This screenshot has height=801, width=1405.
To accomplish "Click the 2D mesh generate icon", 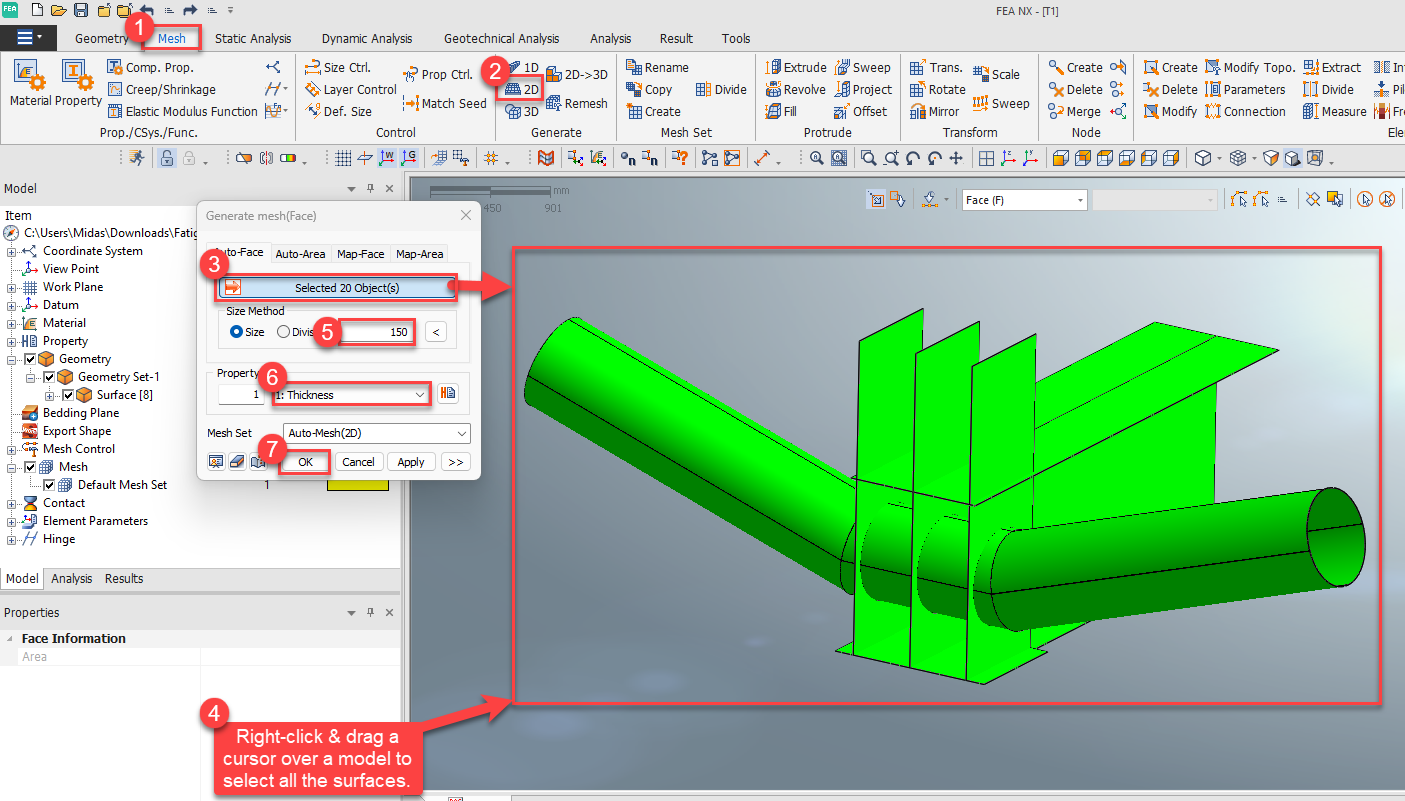I will click(522, 89).
